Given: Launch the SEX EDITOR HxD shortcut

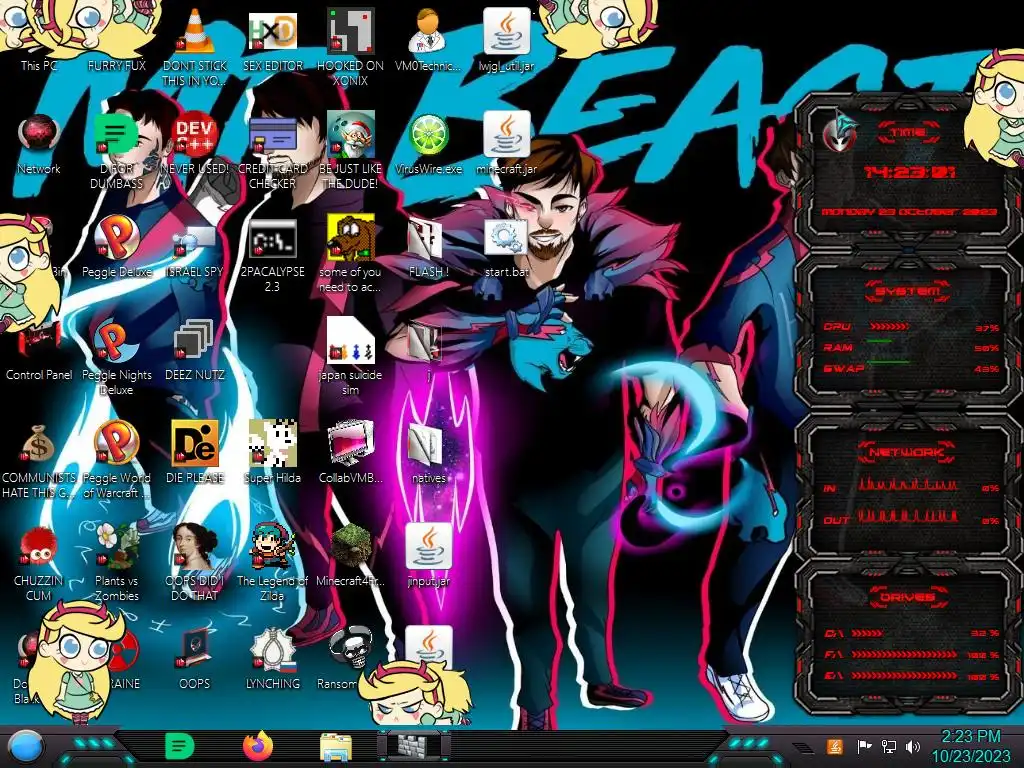Looking at the screenshot, I should 272,39.
